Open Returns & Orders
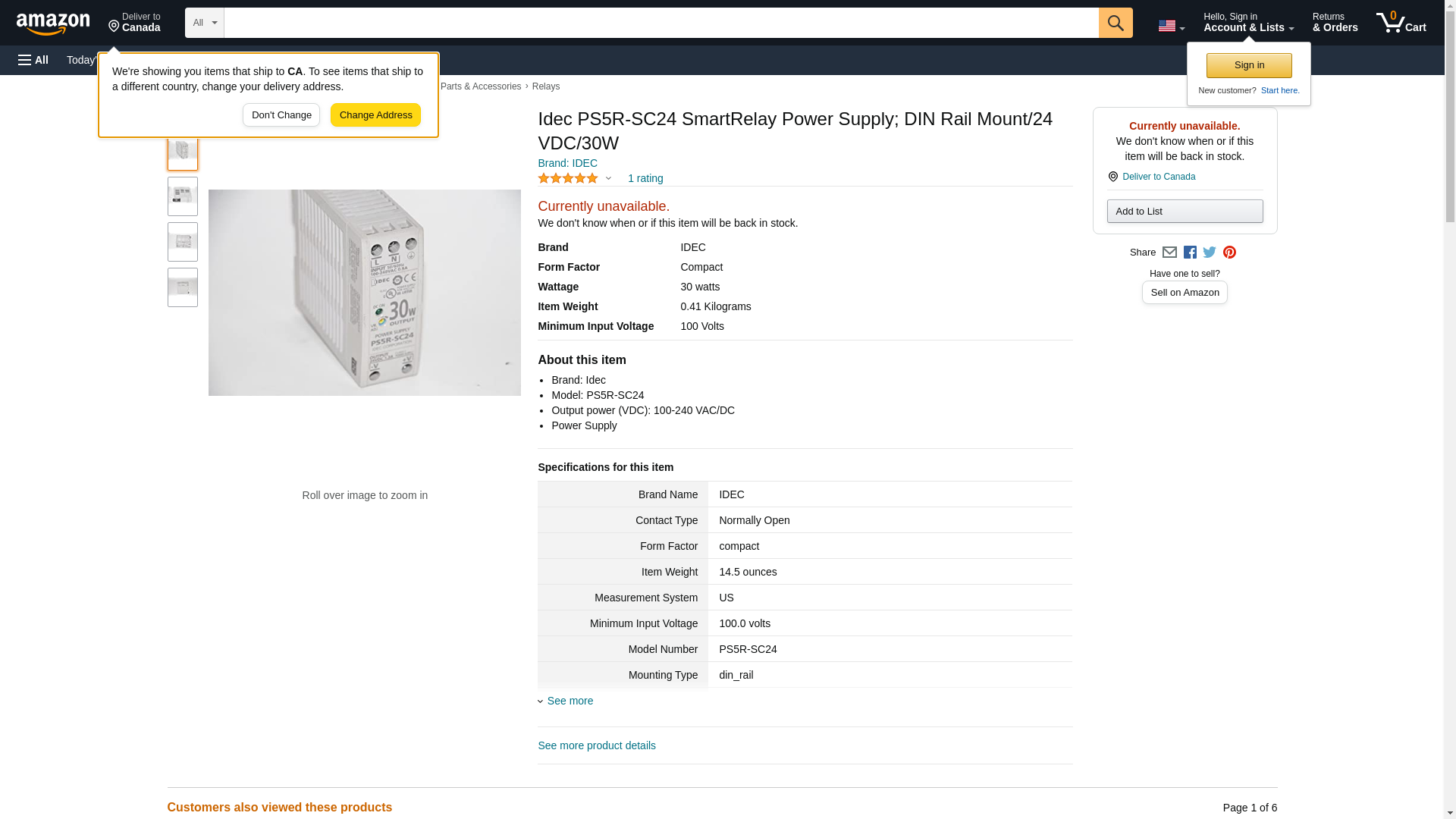Screen dimensions: 1456x819 (1335, 23)
